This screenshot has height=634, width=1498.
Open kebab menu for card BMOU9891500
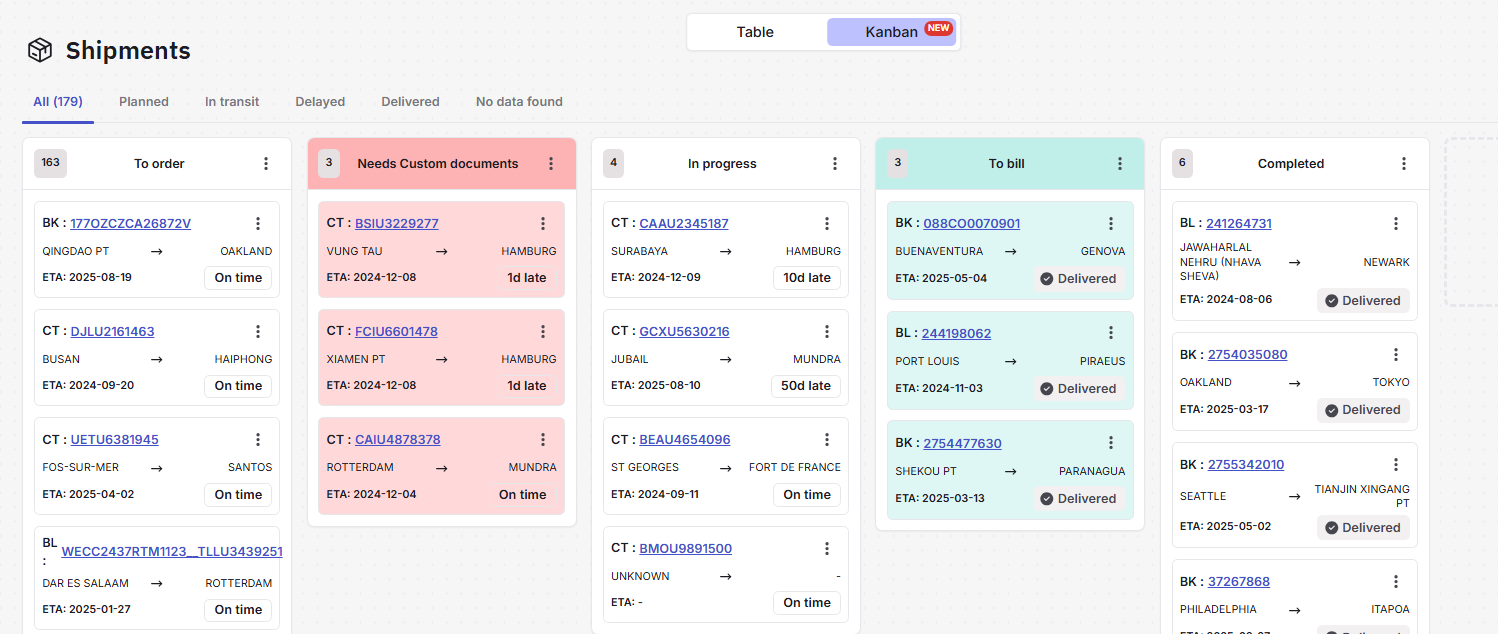pyautogui.click(x=827, y=549)
